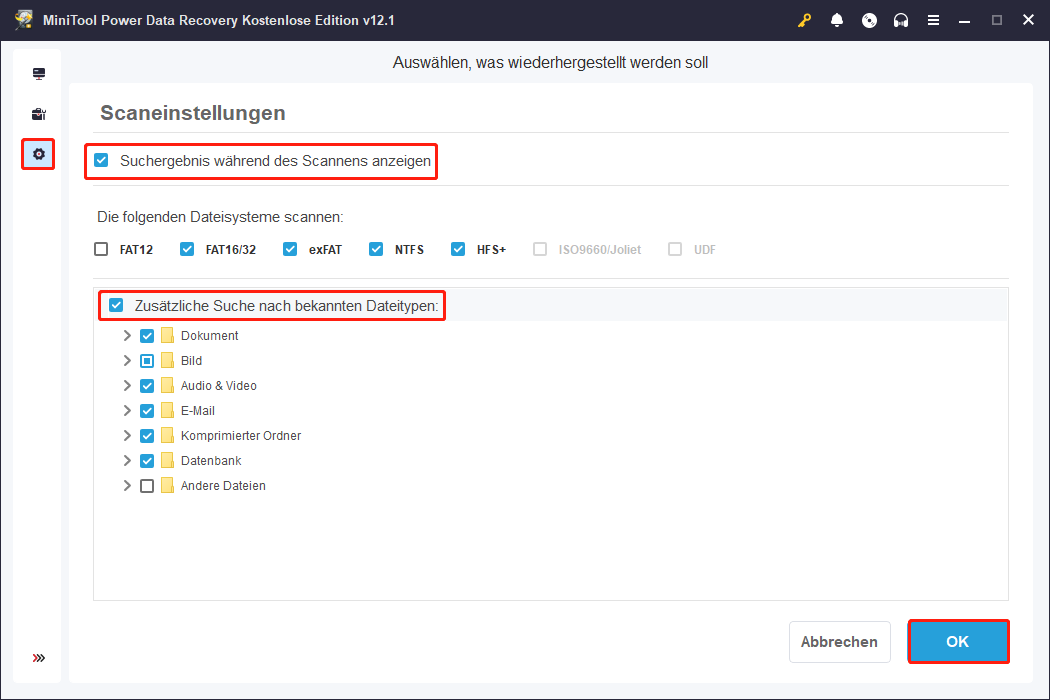Click the Datenbank folder icon

(x=167, y=461)
